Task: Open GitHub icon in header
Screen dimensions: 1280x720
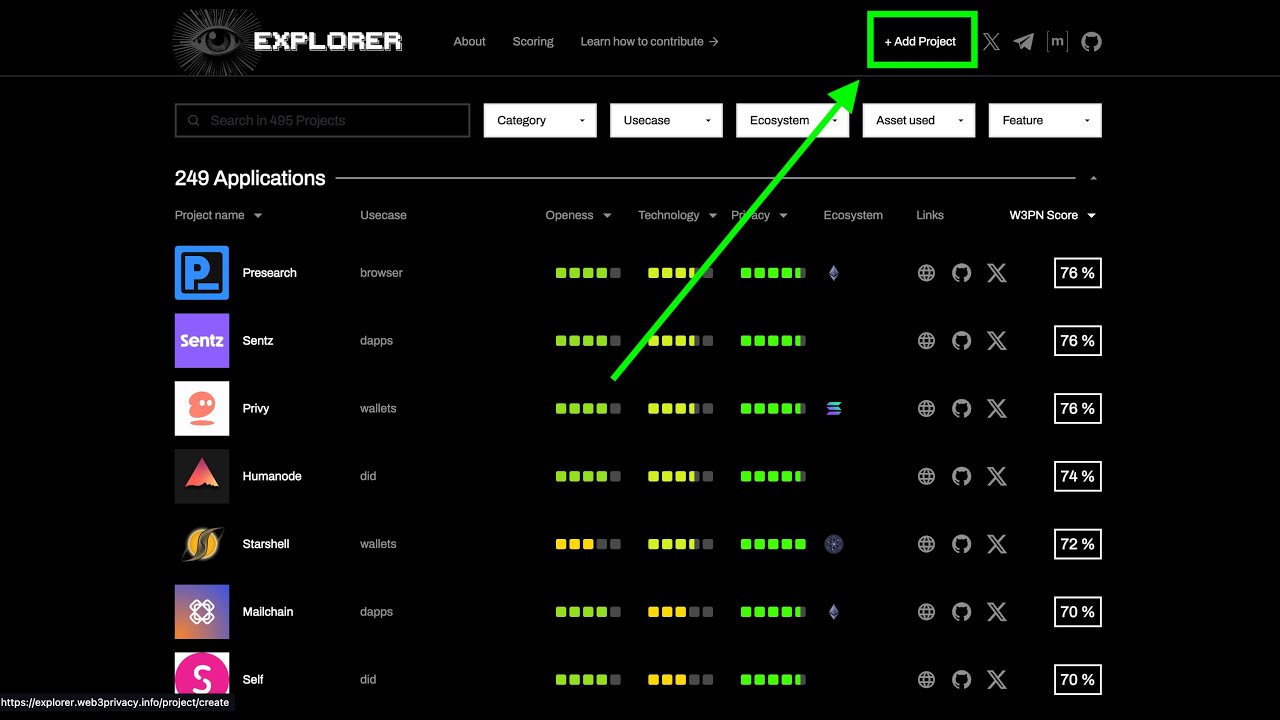Action: pyautogui.click(x=1092, y=42)
